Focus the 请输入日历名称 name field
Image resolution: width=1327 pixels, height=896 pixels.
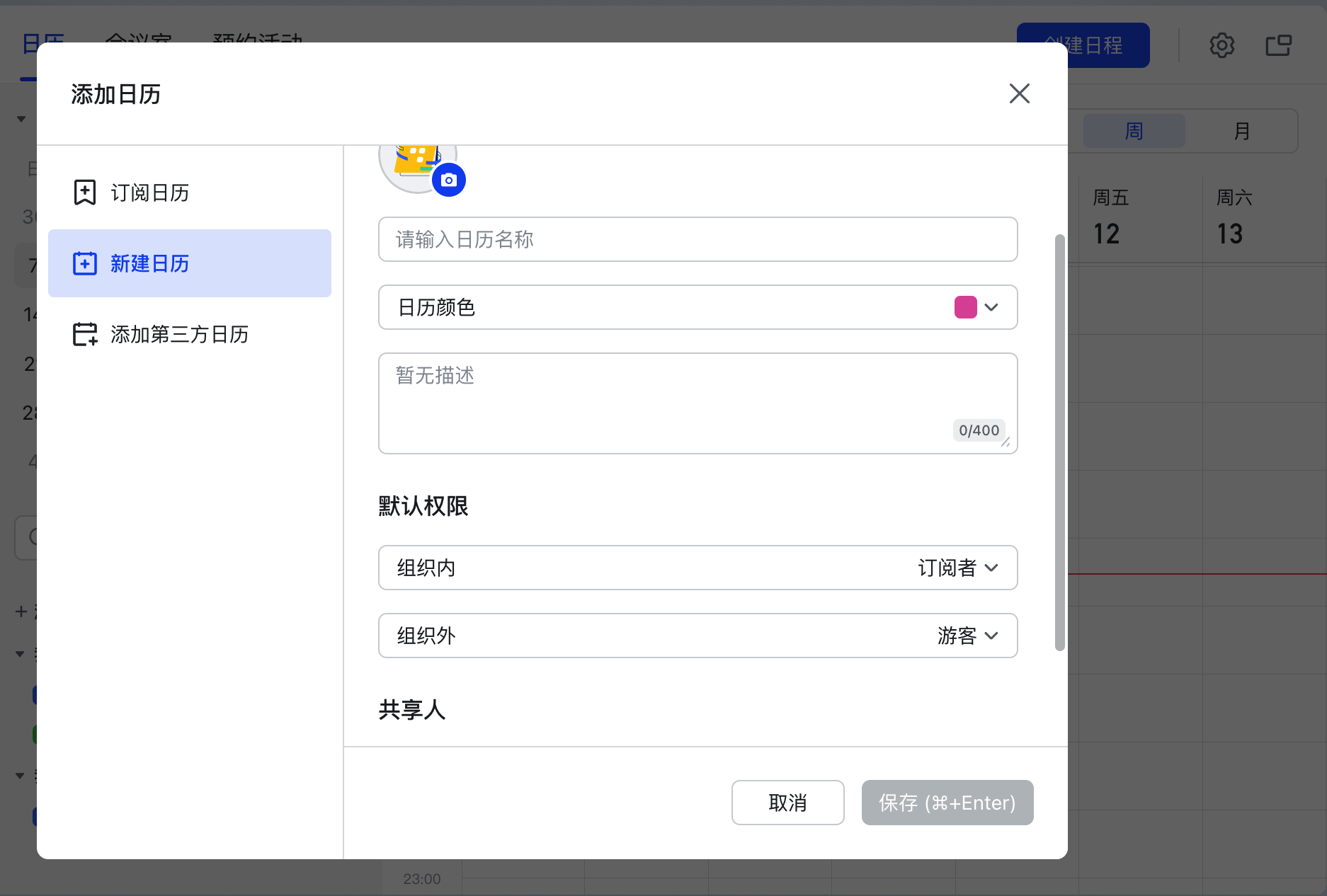(x=698, y=239)
